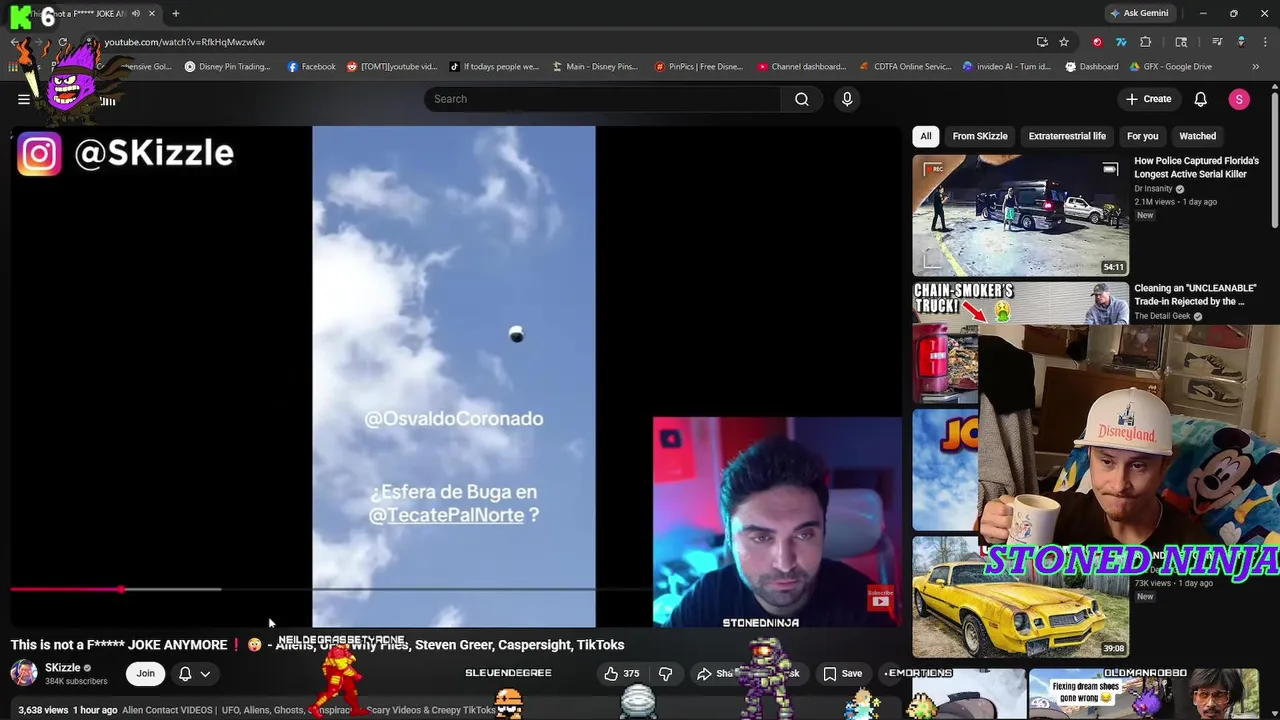
Task: Open the 'CDTFA Online Servic...' bookmark
Action: 905,67
